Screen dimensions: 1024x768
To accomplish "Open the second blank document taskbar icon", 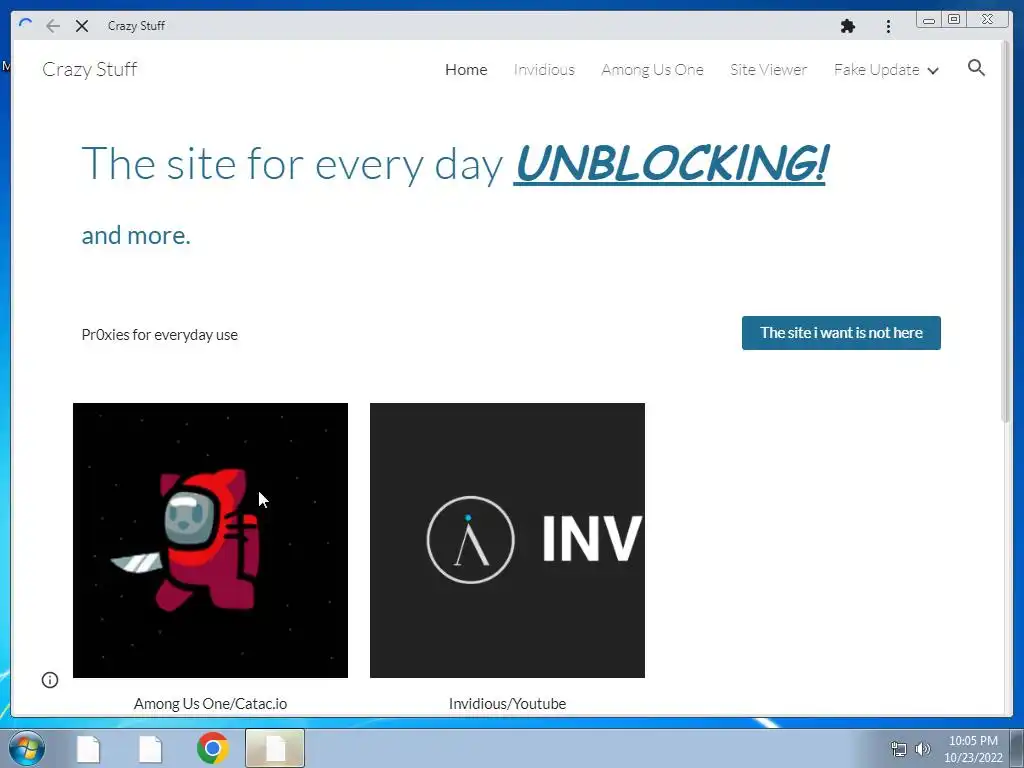I will (x=150, y=748).
